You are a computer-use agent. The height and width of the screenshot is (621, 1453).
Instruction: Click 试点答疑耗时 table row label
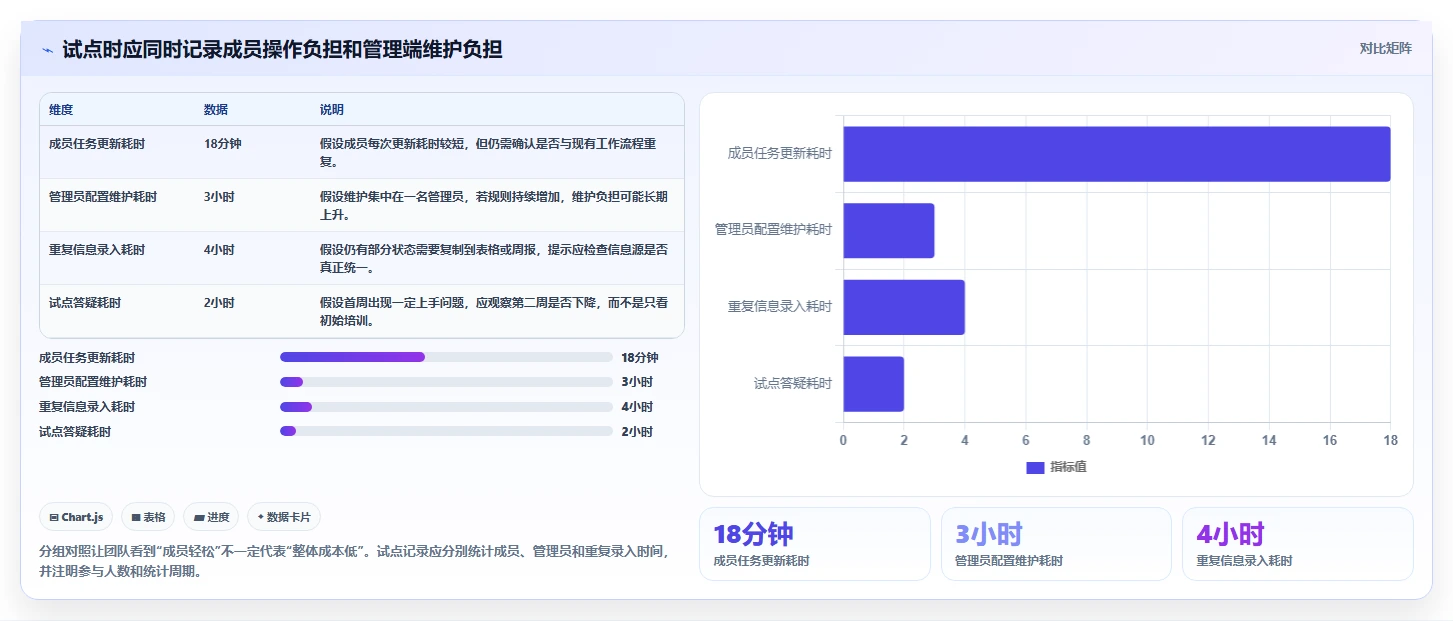tap(85, 303)
